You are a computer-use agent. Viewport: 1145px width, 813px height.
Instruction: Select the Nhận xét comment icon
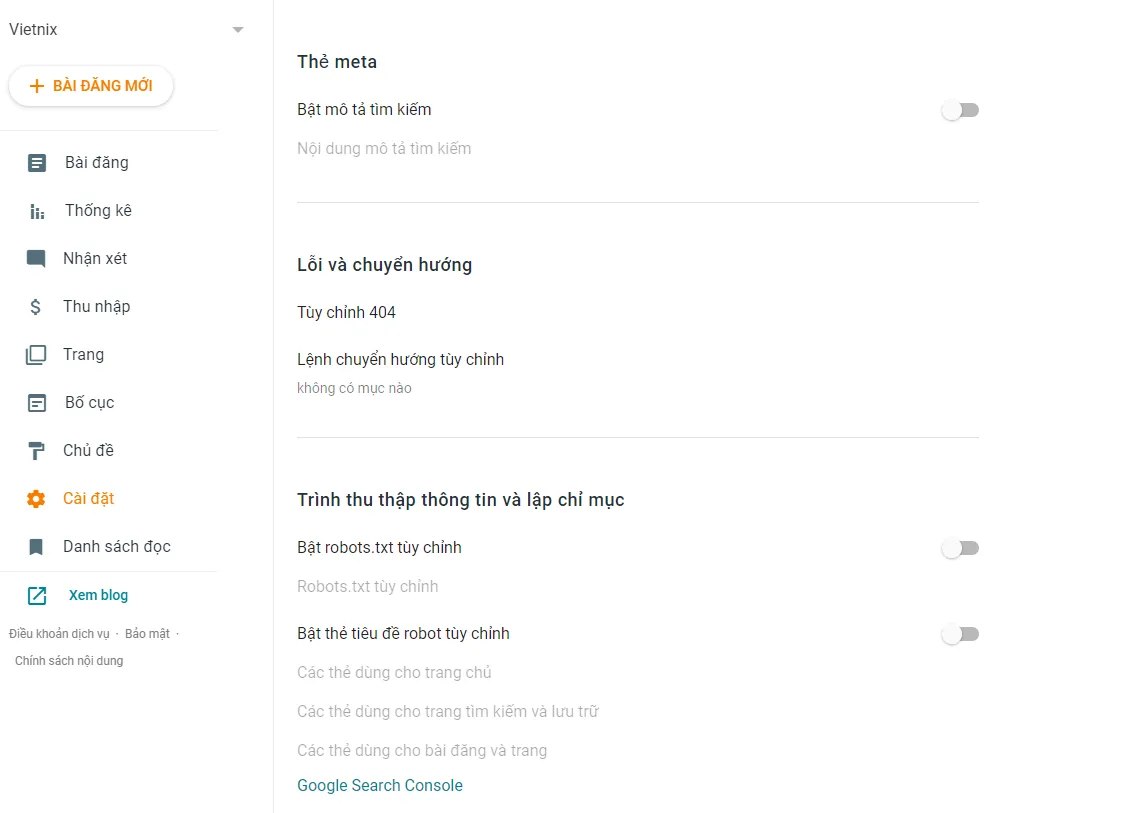tap(36, 259)
